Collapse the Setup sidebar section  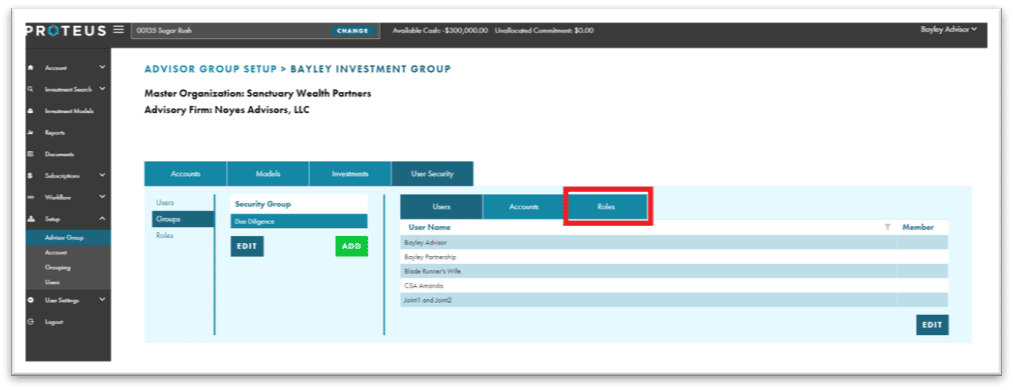pos(101,219)
